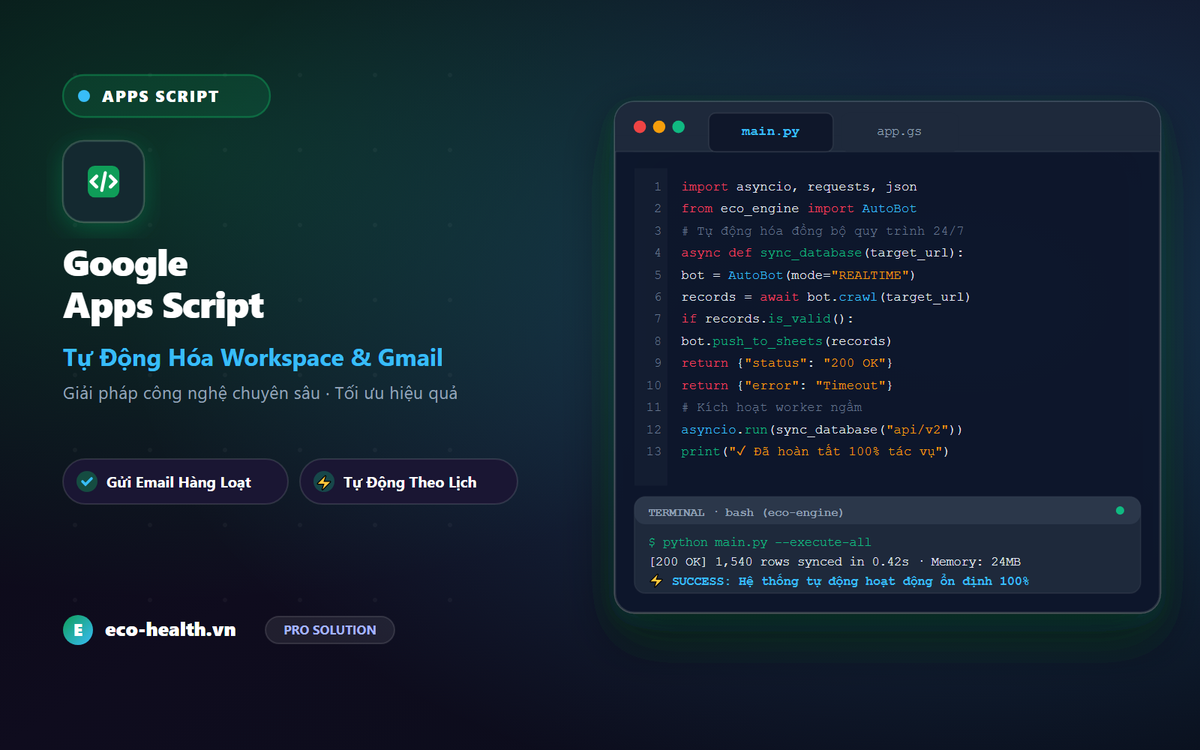Click the Giải pháp công nghệ chuyên sâu text
Image resolution: width=1200 pixels, height=750 pixels.
(260, 393)
